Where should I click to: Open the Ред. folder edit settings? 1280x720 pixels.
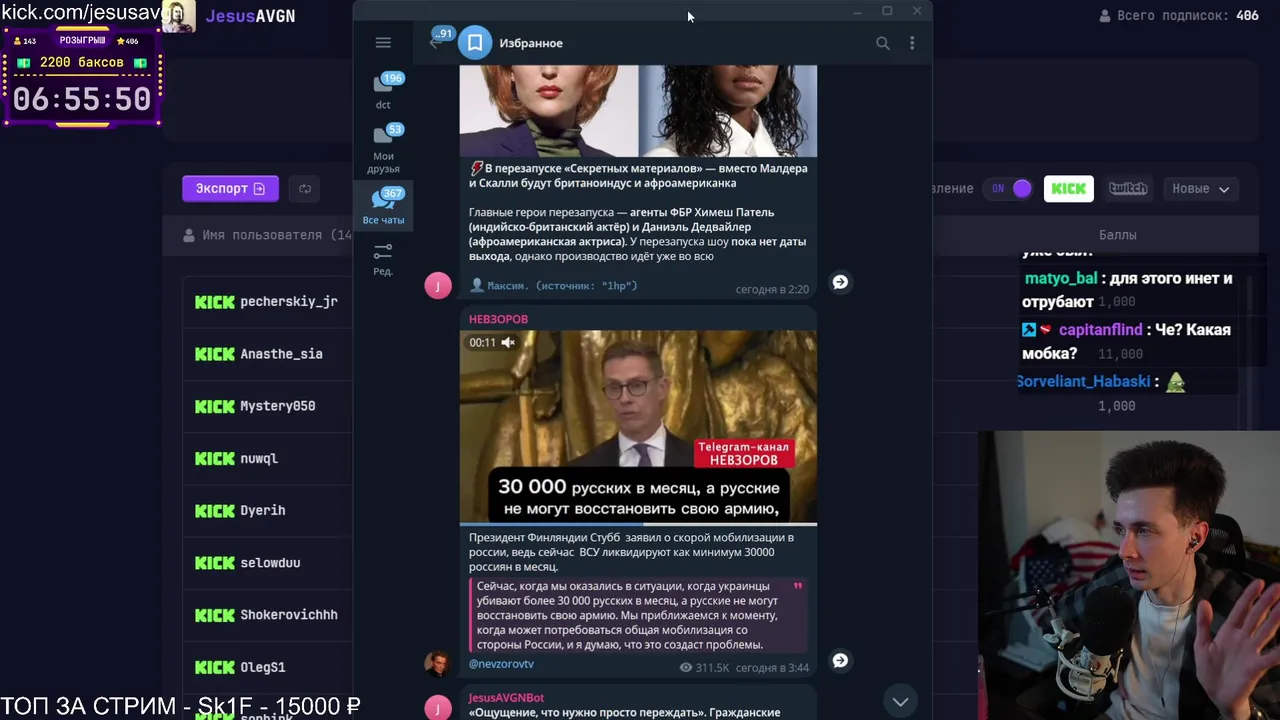(383, 257)
